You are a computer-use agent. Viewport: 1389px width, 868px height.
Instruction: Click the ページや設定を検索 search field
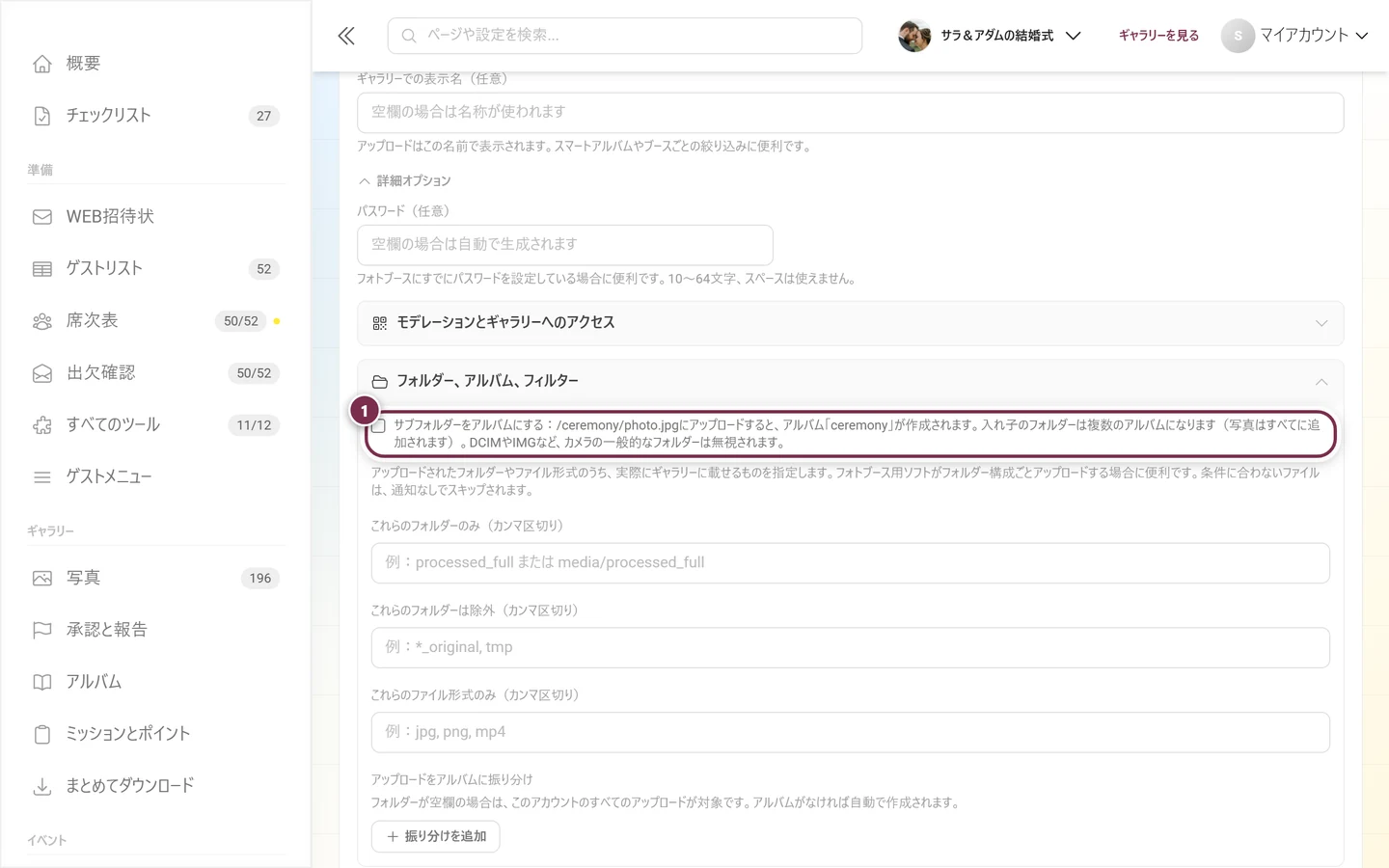[x=625, y=36]
